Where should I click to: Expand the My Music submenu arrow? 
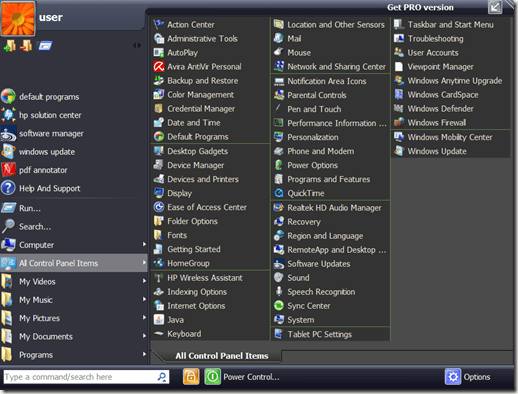coord(144,299)
